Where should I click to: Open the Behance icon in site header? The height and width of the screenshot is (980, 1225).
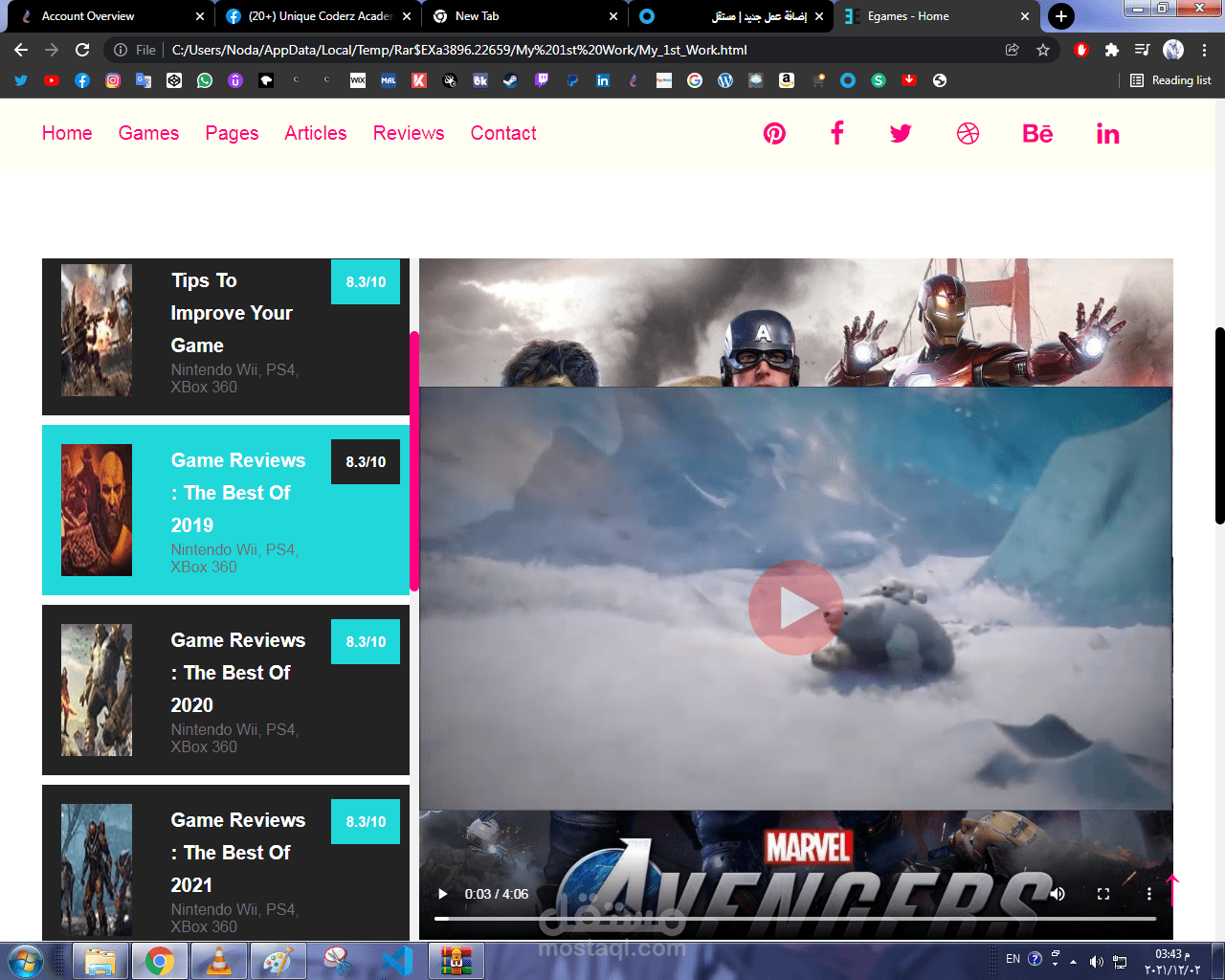(1037, 133)
